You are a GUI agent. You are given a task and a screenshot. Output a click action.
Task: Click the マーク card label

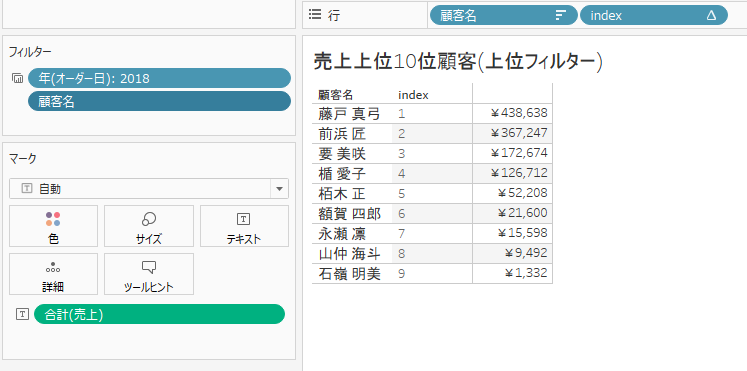point(22,159)
